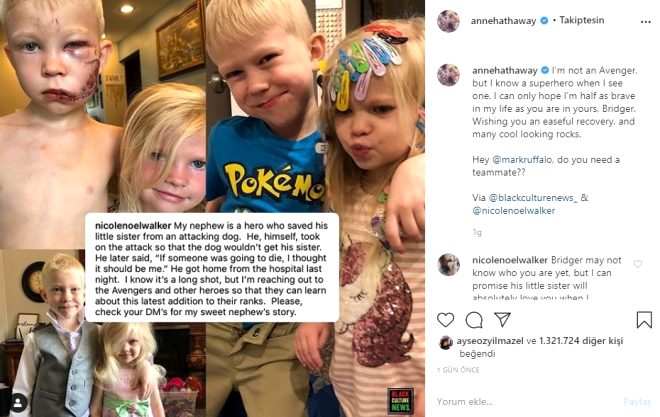Show tagged people icon on photo
The image size is (660, 417).
point(18,403)
